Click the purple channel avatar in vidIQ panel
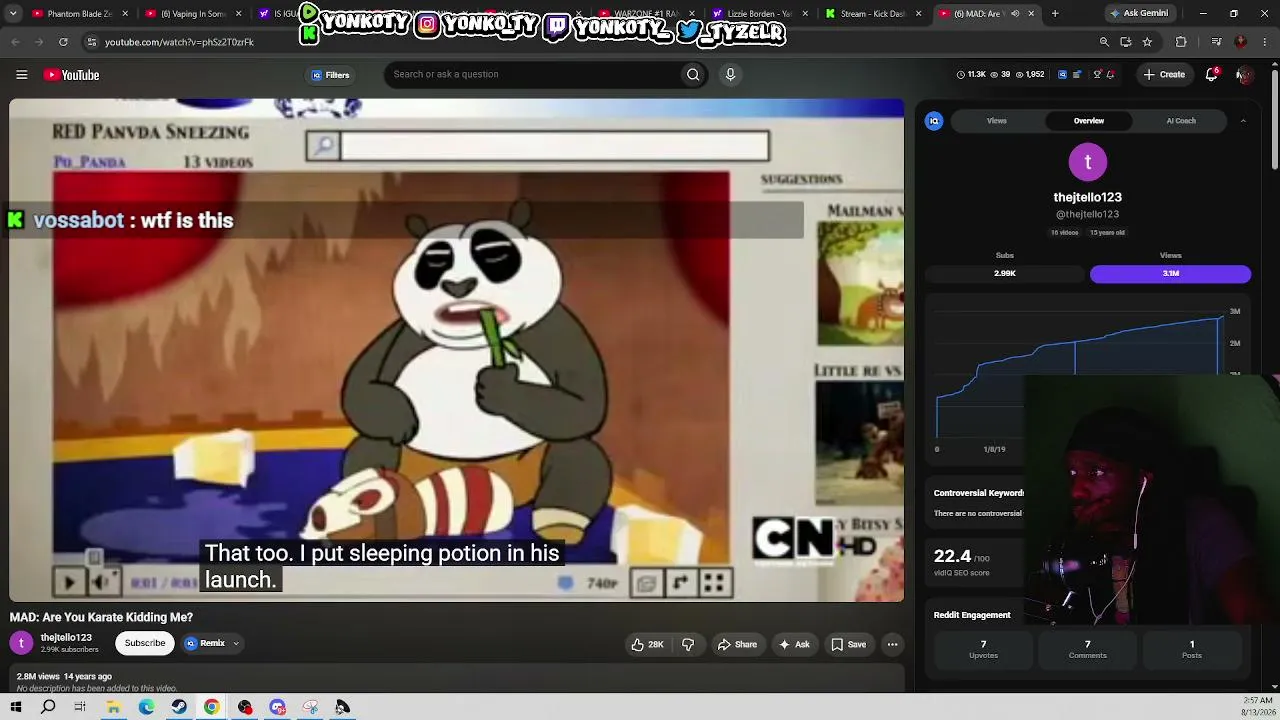1280x720 pixels. (1088, 162)
